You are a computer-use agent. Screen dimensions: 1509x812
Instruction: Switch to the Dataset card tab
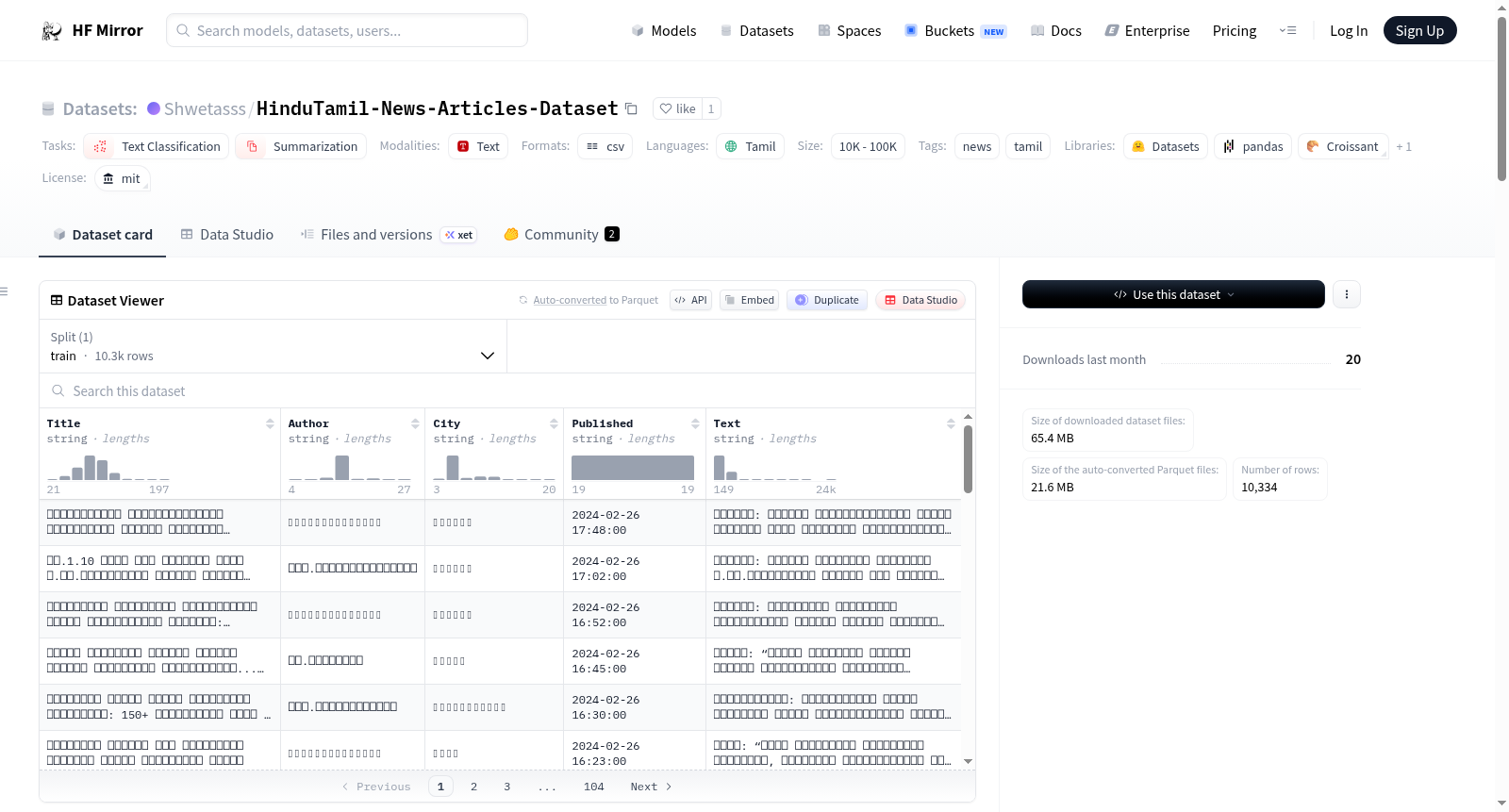(x=102, y=235)
